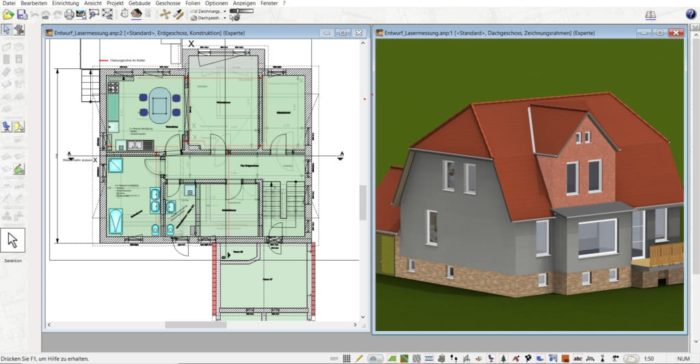The image size is (700, 364).
Task: Open the Gebäude menu
Action: tap(139, 3)
